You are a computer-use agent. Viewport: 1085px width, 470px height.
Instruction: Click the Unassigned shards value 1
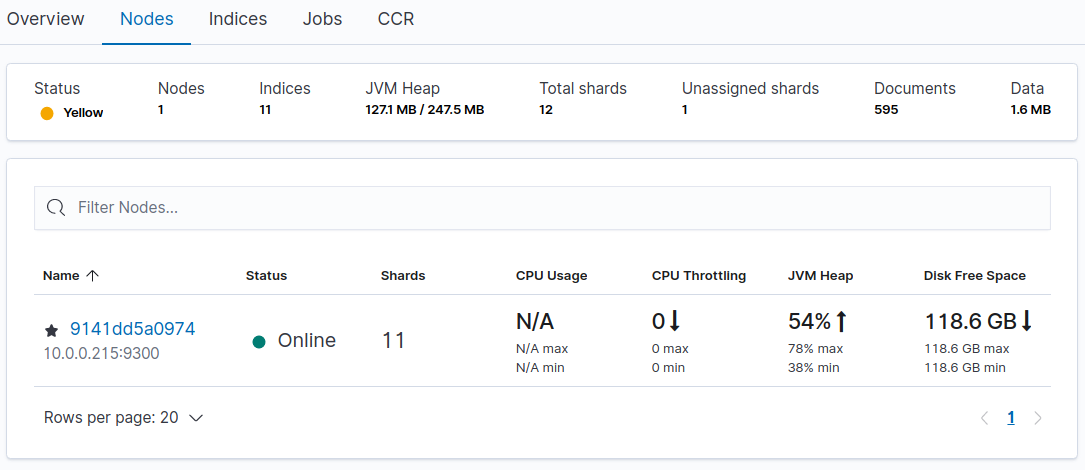684,109
